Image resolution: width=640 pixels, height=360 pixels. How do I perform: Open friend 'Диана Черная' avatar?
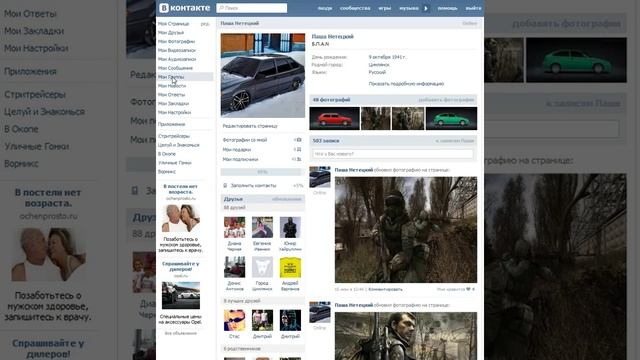click(x=235, y=227)
